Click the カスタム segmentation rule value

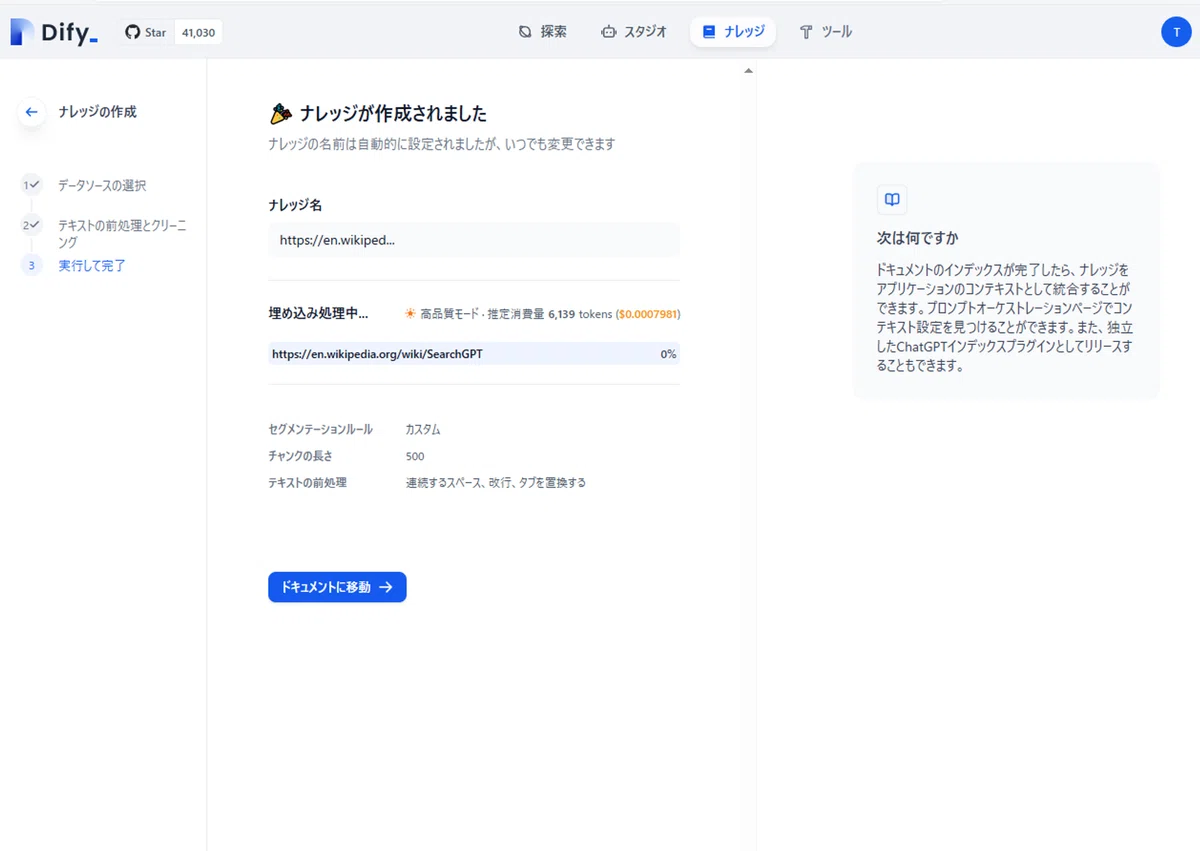(423, 430)
